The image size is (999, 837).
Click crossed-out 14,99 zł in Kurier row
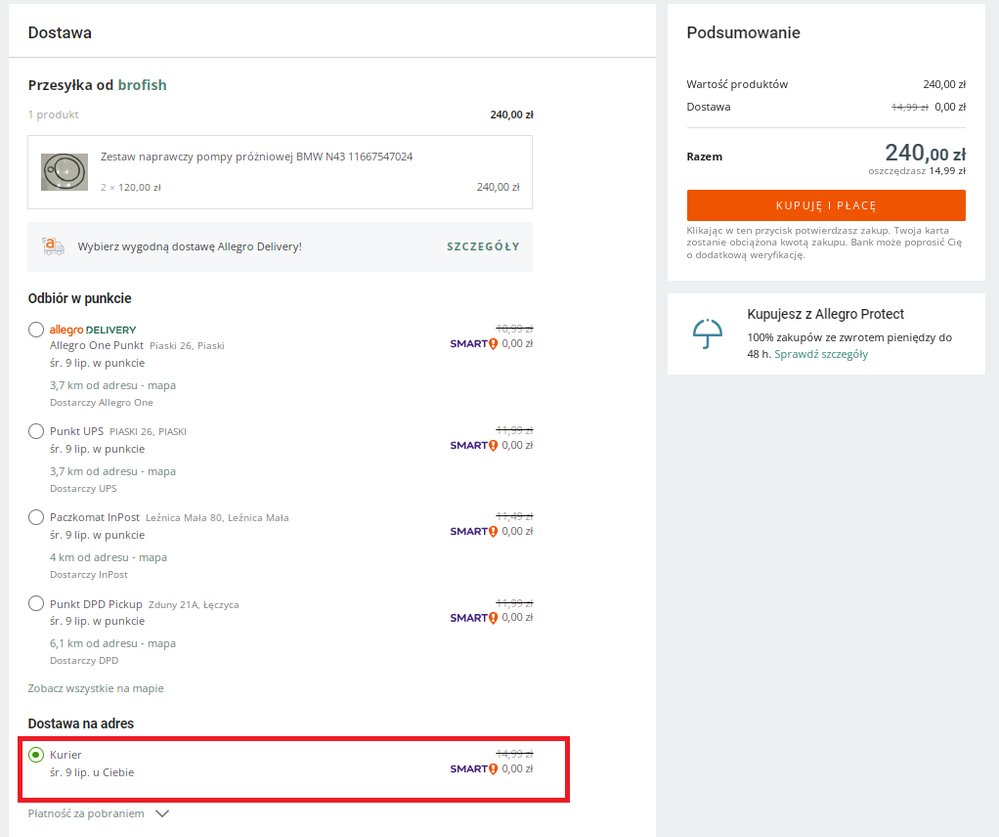click(x=514, y=754)
